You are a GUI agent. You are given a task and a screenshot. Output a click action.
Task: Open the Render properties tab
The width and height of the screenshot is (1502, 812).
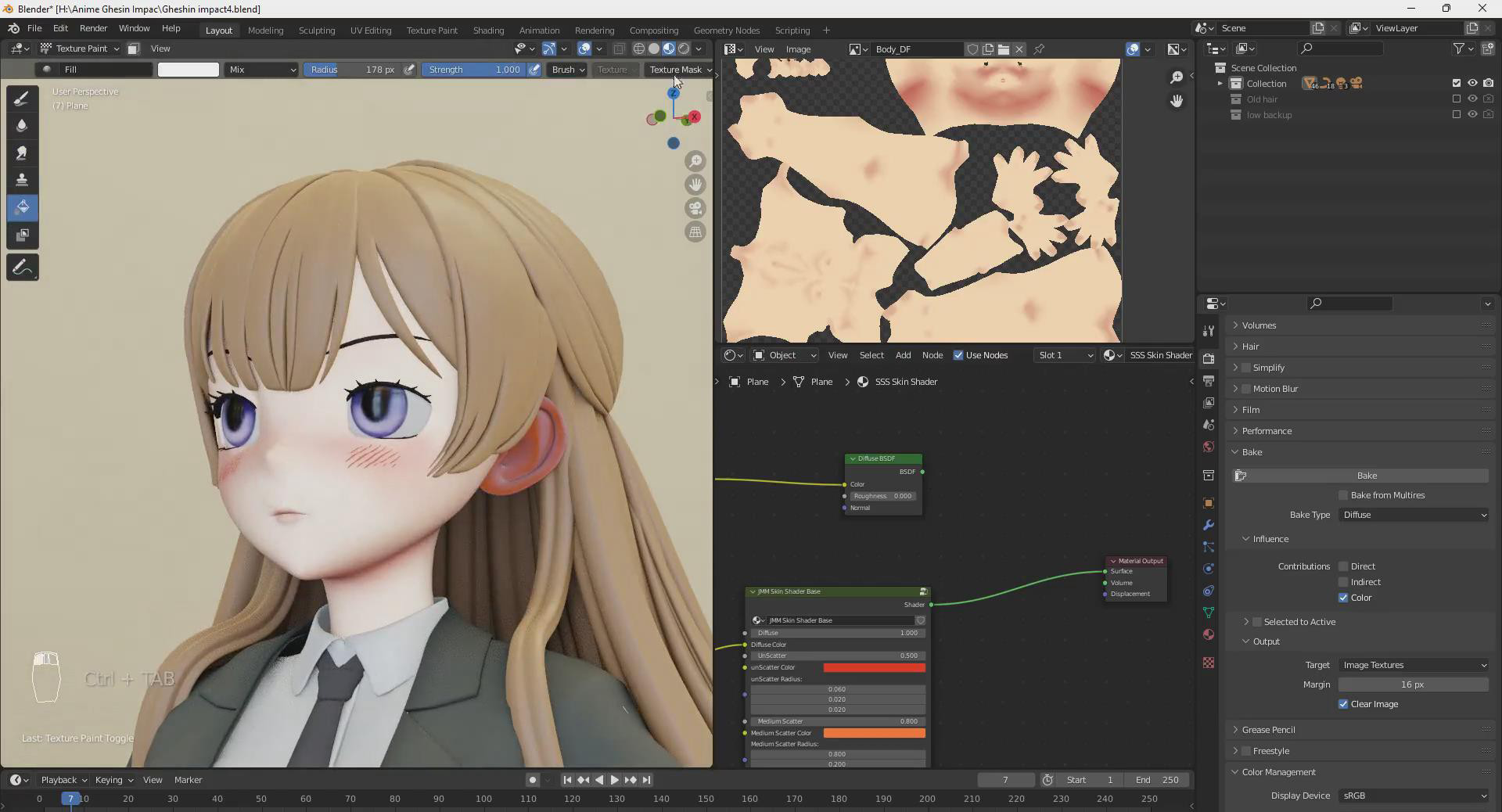(x=1209, y=358)
